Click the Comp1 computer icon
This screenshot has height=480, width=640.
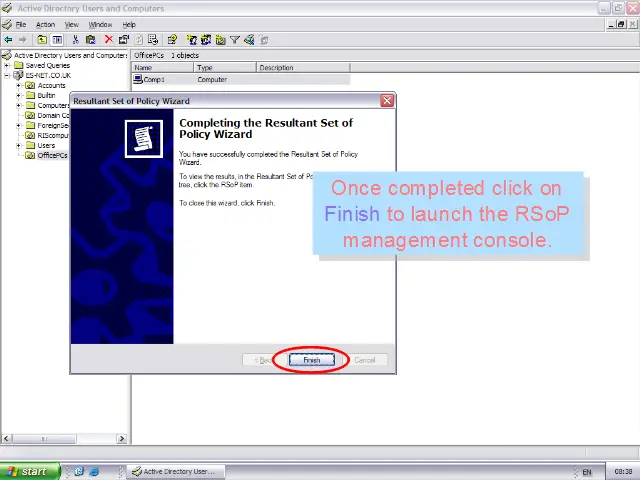pyautogui.click(x=138, y=79)
